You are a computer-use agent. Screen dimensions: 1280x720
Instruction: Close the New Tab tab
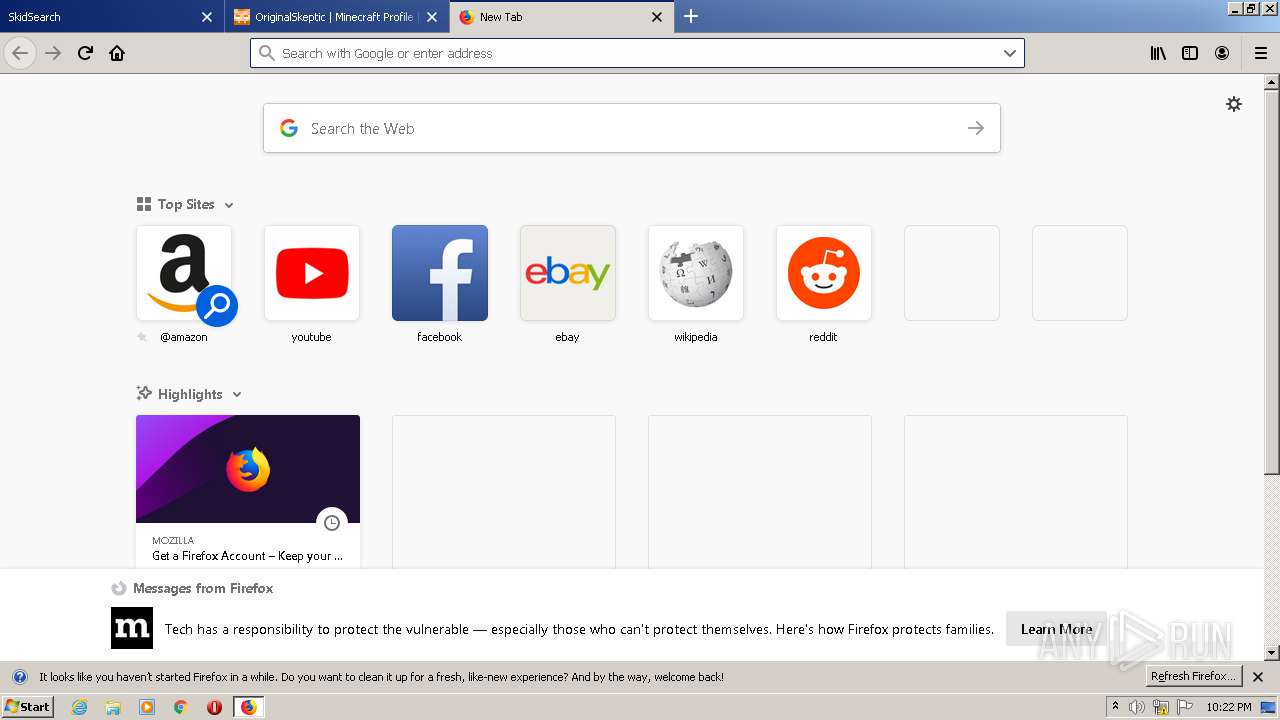tap(657, 17)
